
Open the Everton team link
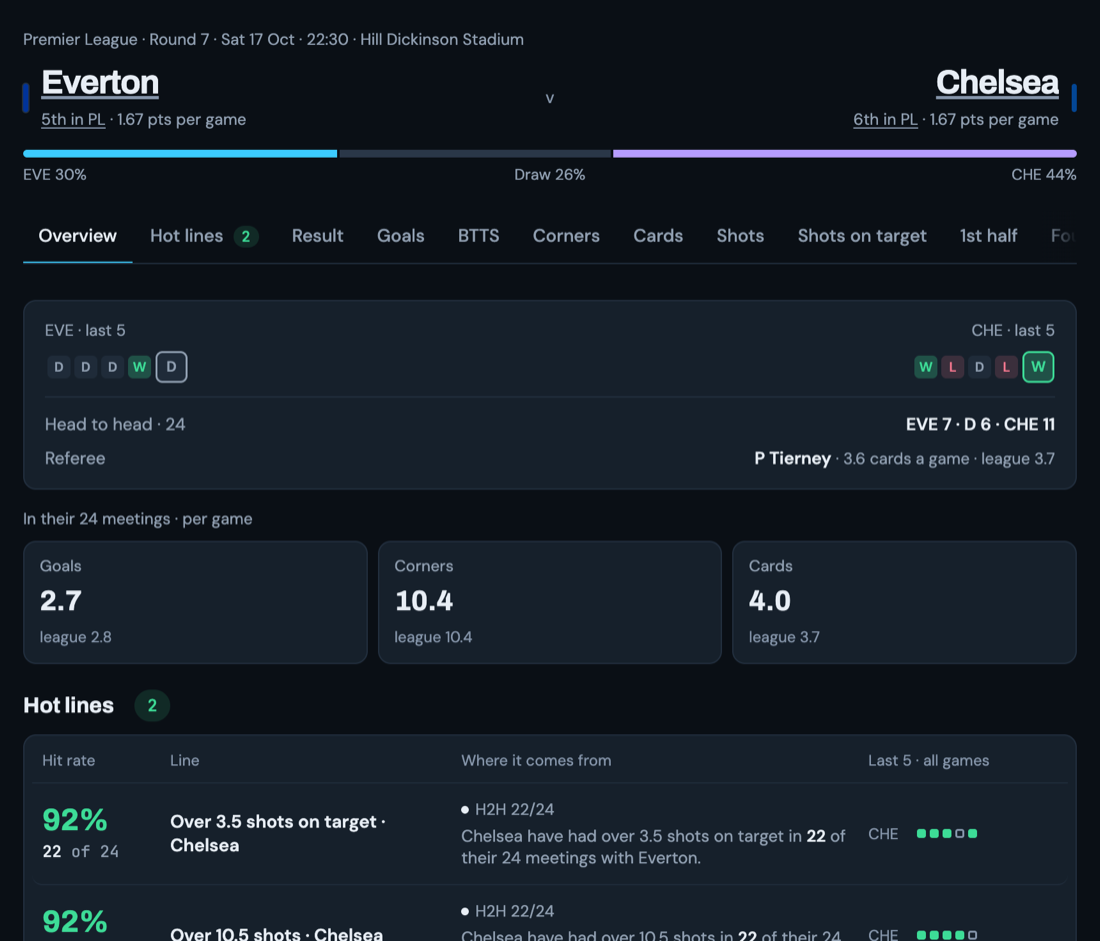tap(100, 83)
